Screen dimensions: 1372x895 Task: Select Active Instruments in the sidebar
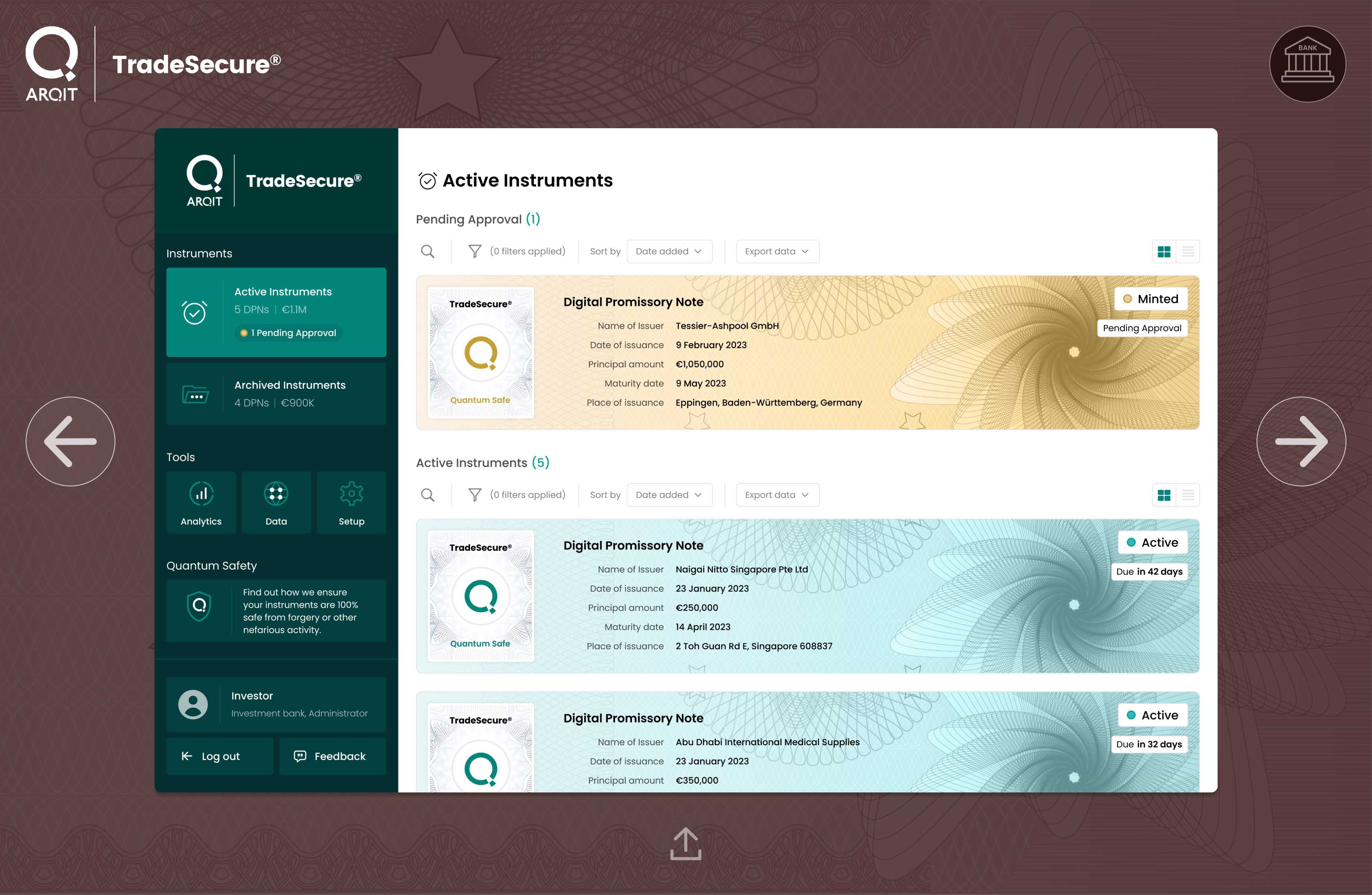(276, 312)
